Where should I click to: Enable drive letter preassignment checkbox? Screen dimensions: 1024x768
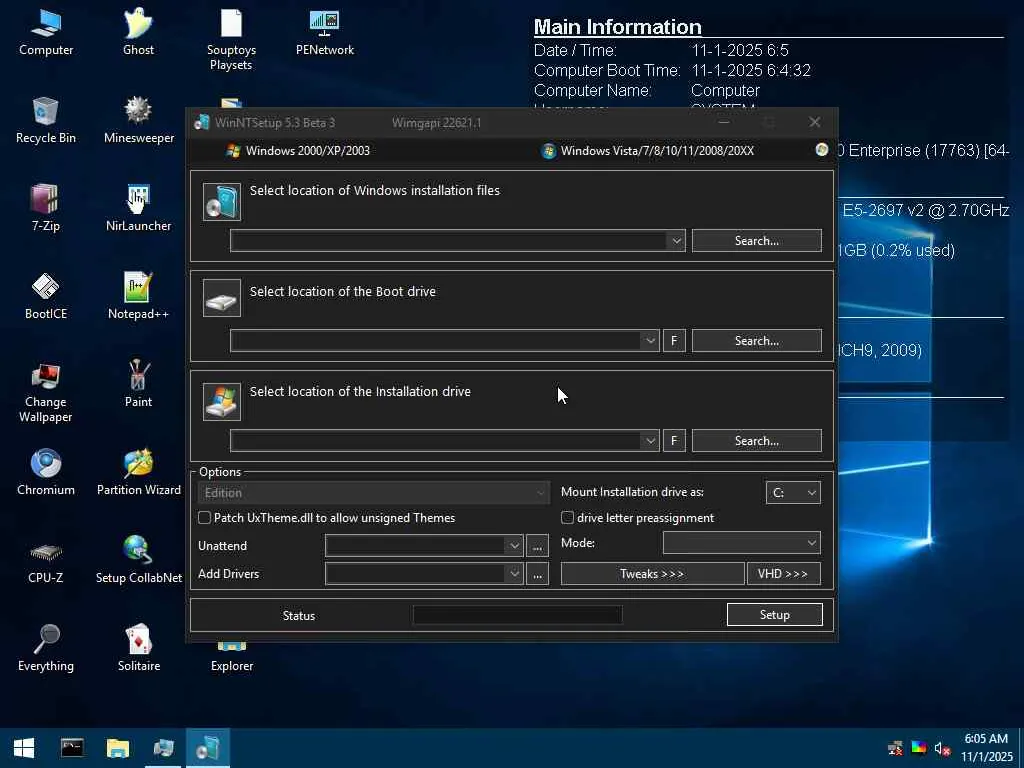[x=568, y=518]
